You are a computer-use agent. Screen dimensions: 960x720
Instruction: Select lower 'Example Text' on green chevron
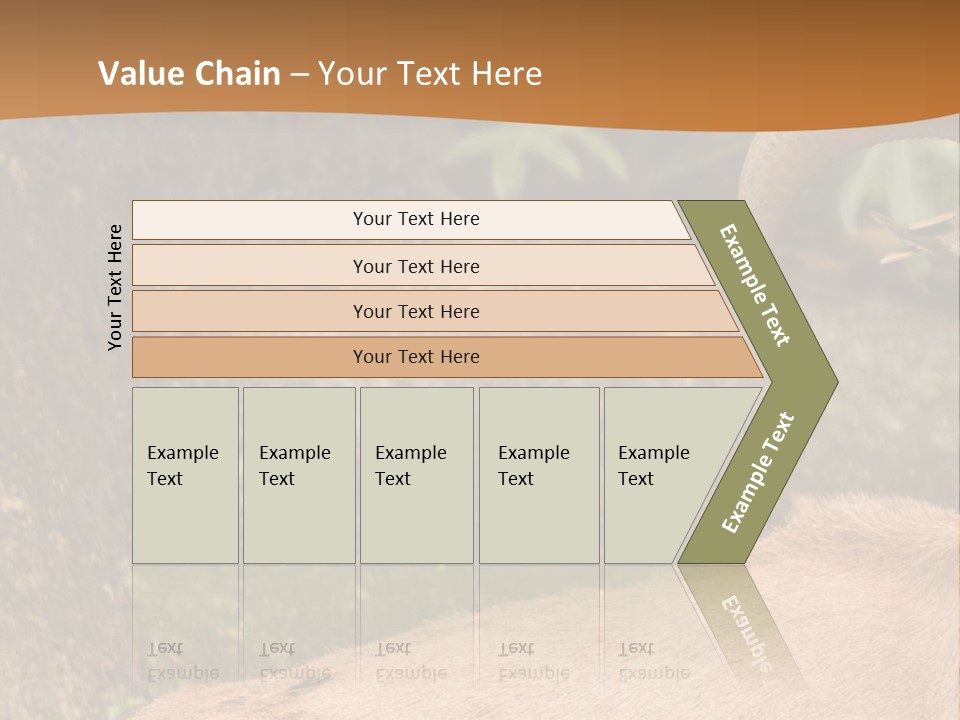point(757,472)
